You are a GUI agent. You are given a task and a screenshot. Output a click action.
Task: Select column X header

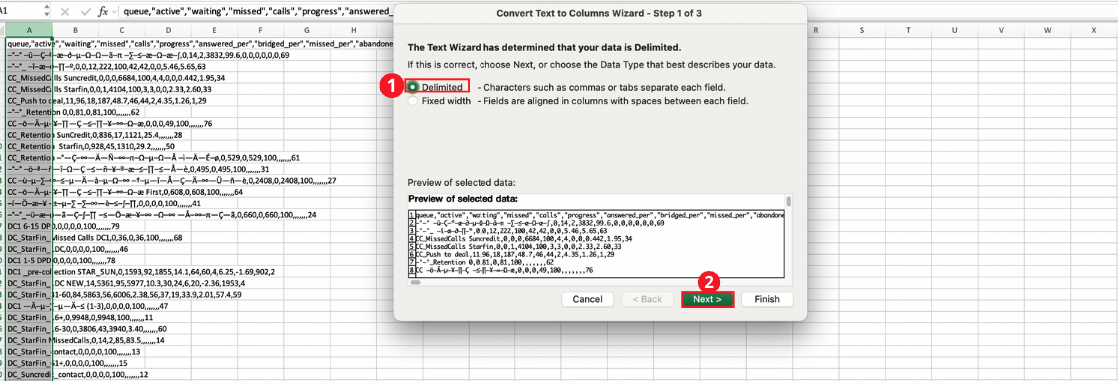tap(1093, 30)
